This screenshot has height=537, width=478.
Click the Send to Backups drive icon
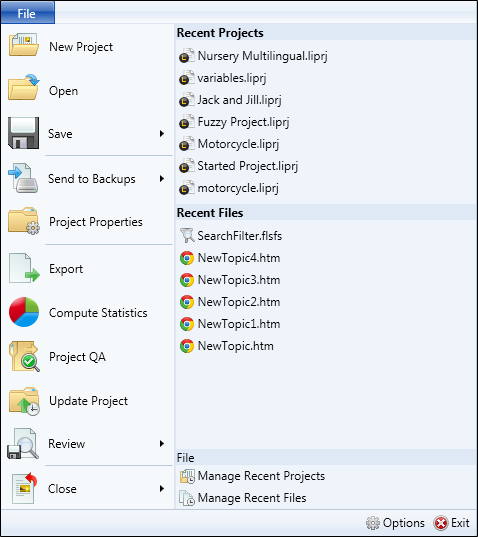(23, 178)
